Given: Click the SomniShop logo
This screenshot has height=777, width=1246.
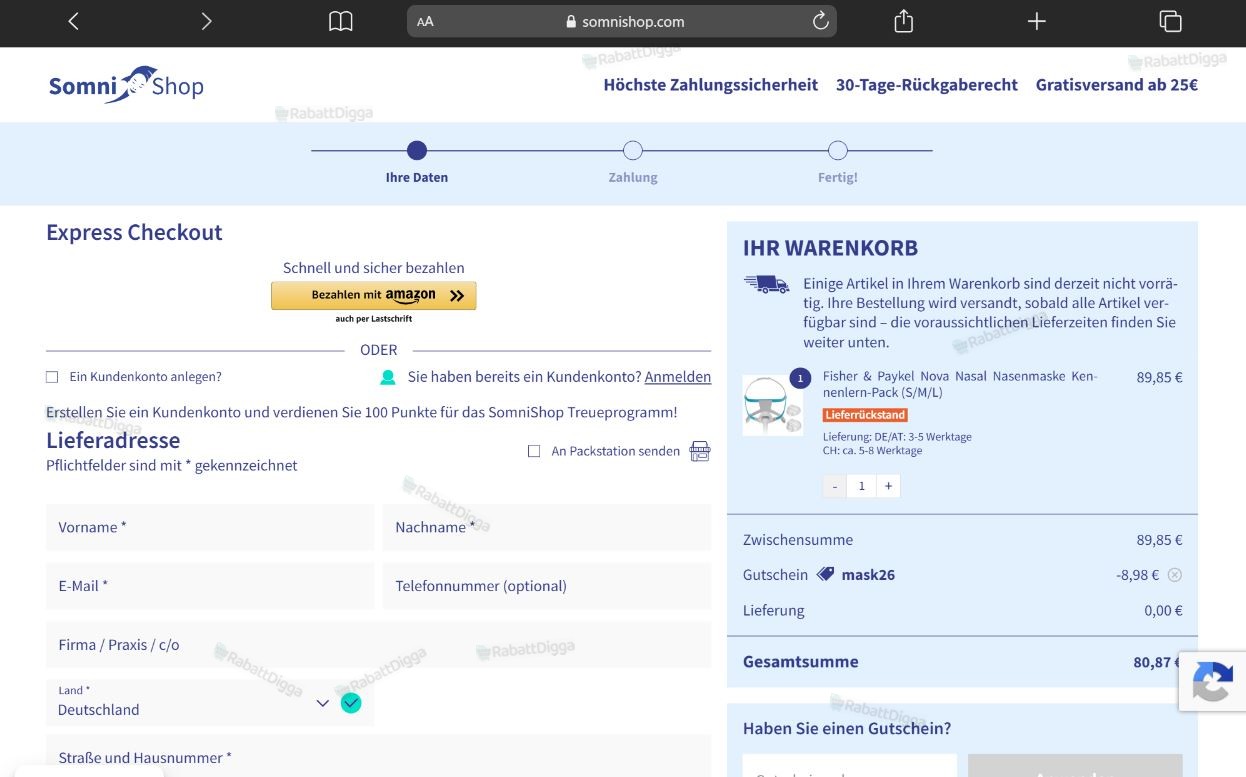Looking at the screenshot, I should [126, 85].
